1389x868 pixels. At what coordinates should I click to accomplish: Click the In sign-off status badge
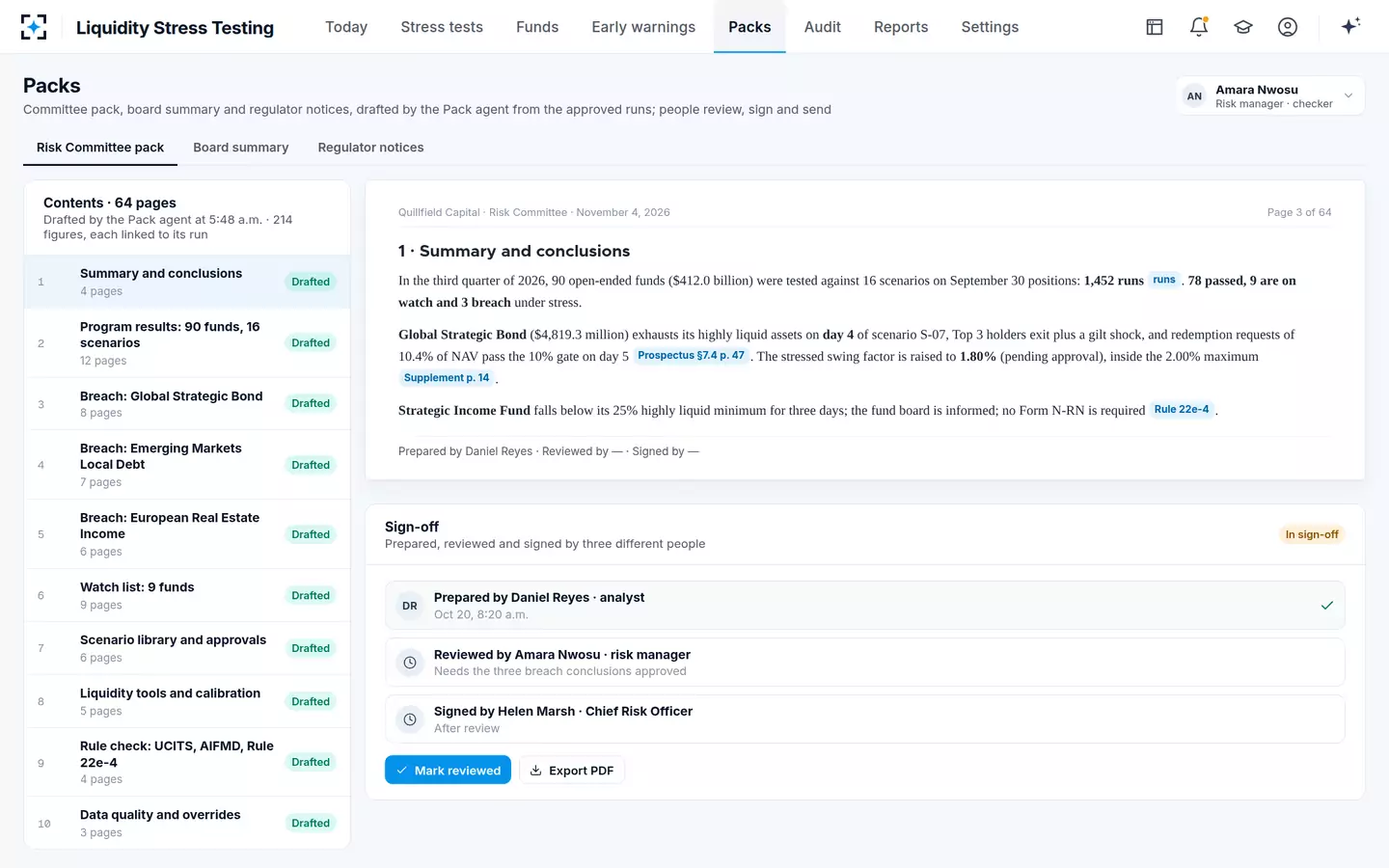point(1312,534)
